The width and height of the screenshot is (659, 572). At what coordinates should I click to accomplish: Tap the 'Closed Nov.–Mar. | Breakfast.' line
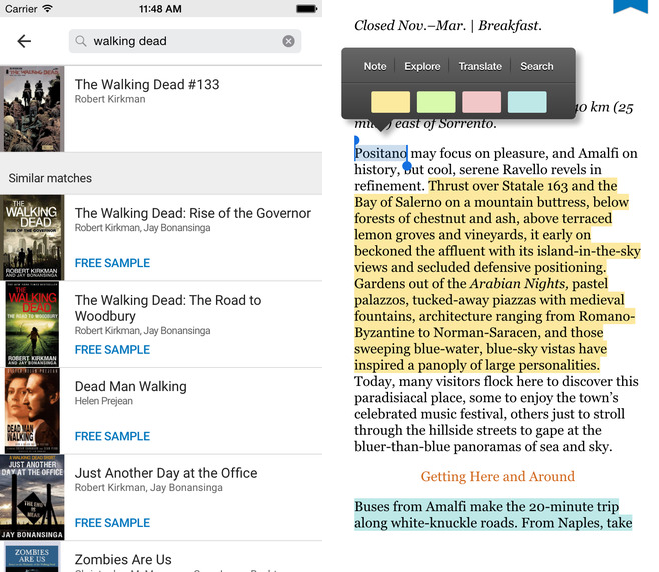click(x=448, y=26)
